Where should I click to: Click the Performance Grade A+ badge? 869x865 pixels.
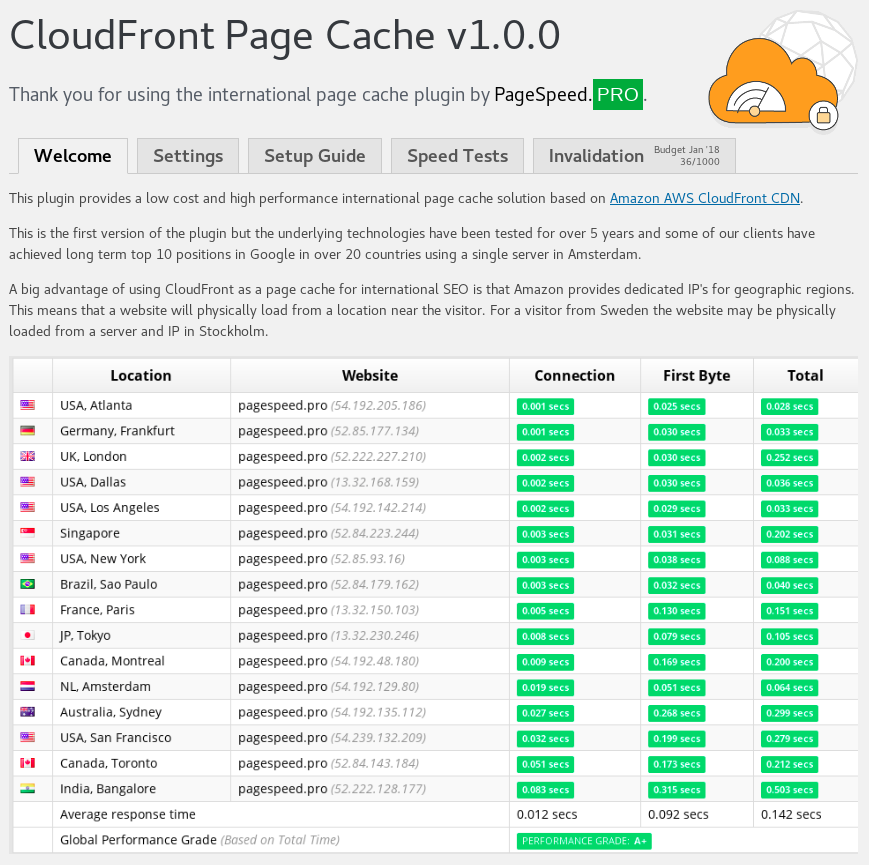(x=584, y=841)
